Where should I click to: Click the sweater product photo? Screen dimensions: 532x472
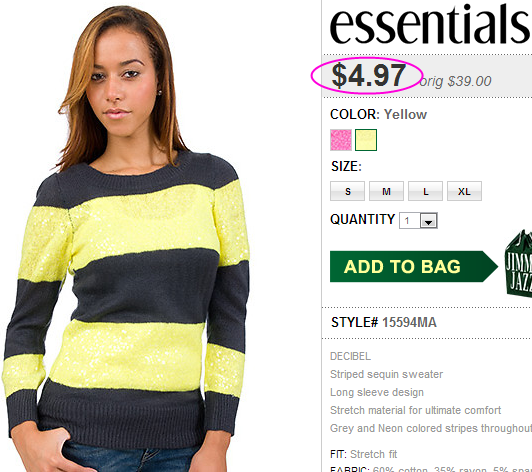click(x=129, y=238)
